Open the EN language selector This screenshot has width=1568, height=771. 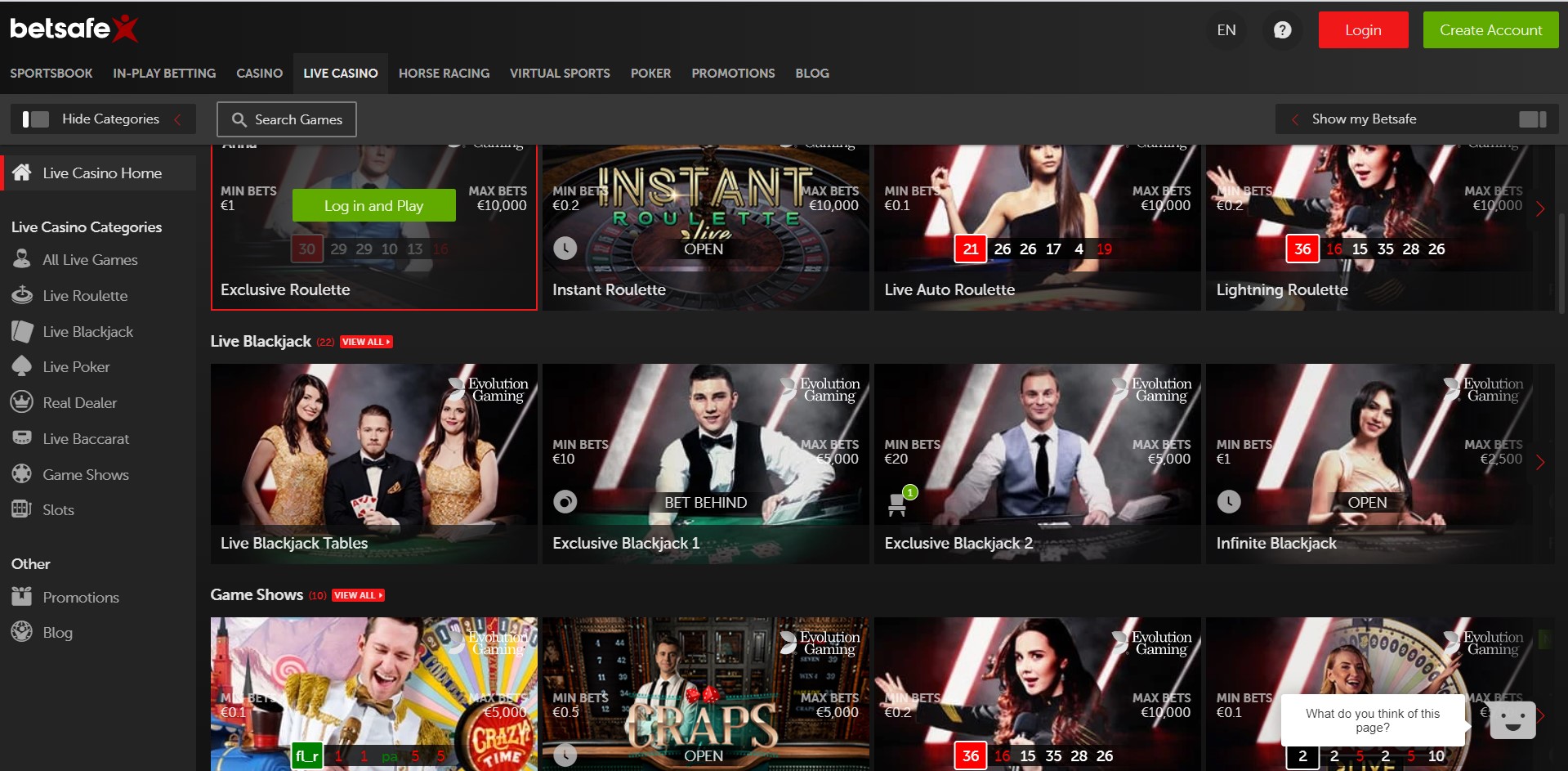click(1226, 30)
